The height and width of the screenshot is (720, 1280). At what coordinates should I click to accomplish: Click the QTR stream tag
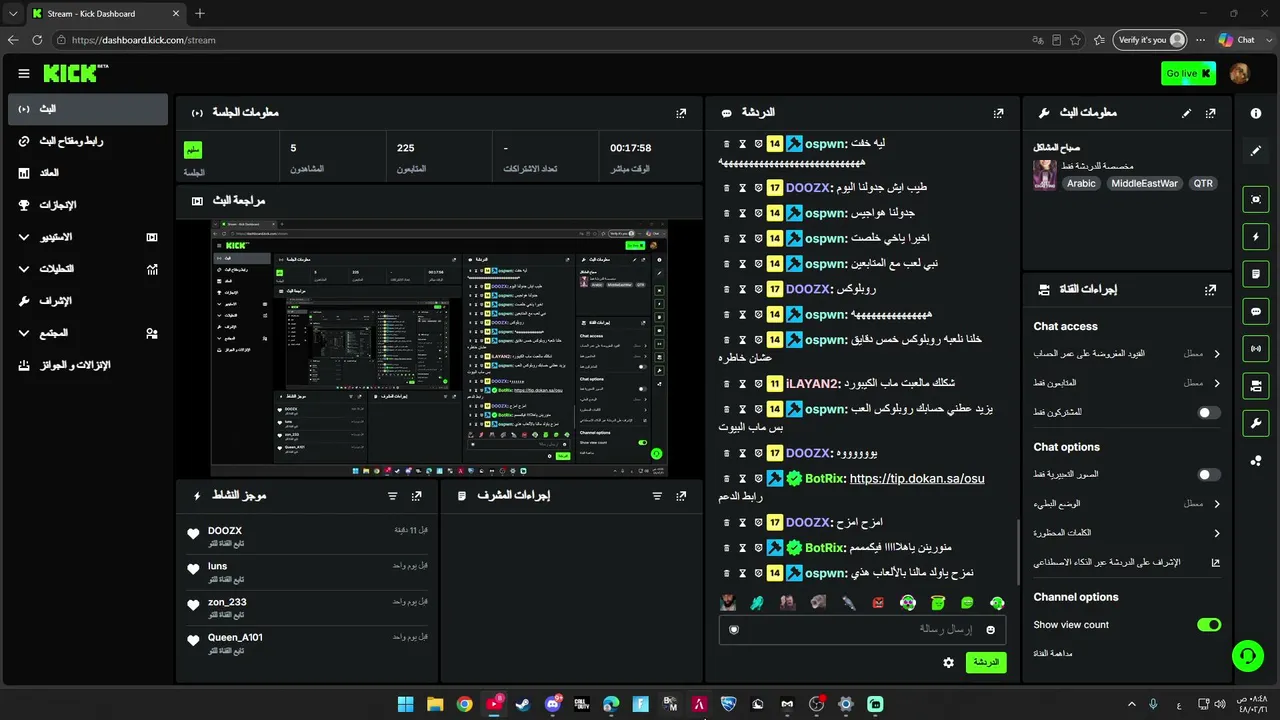1203,184
